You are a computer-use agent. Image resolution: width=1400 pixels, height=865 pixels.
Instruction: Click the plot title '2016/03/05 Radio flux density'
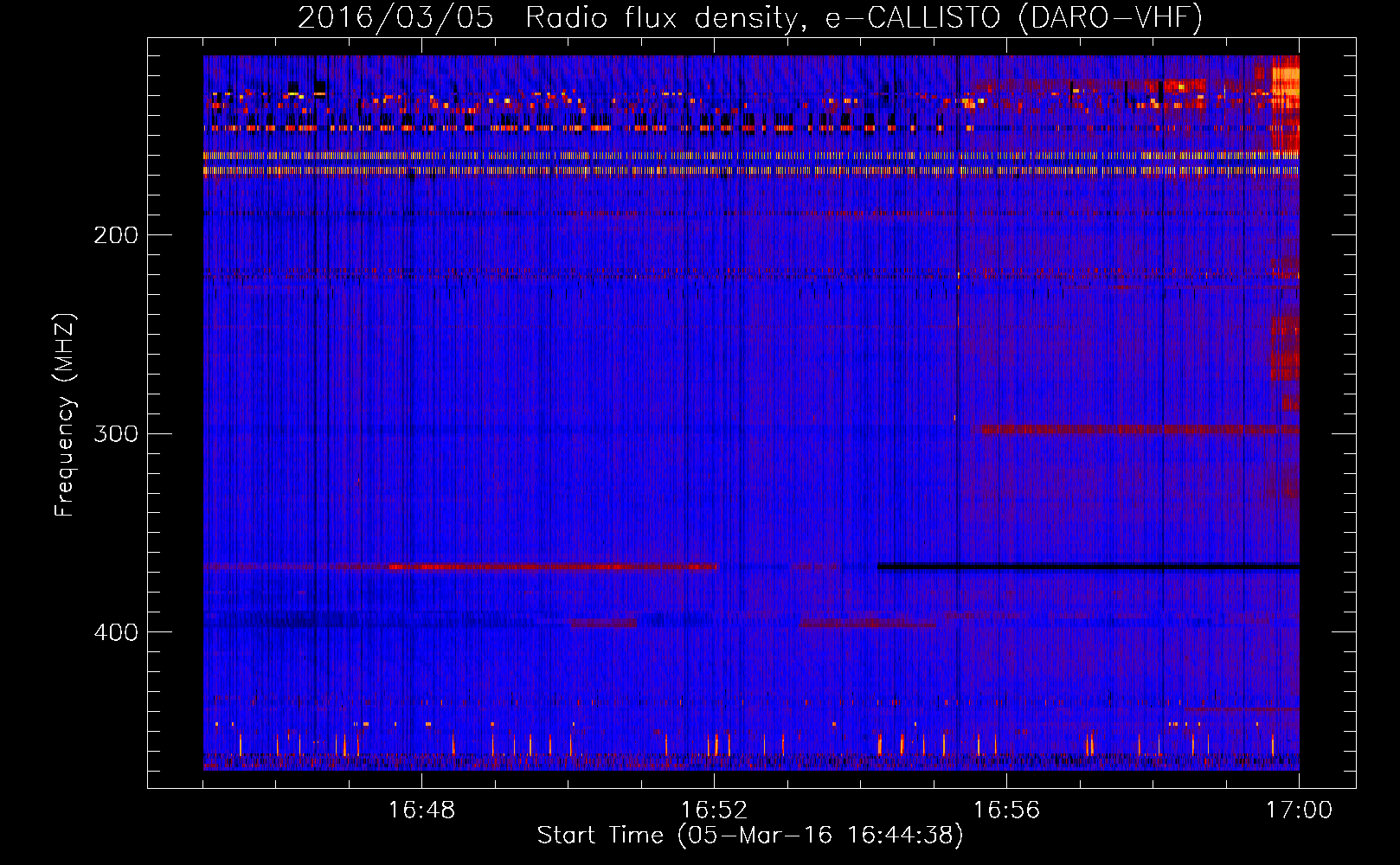[x=750, y=17]
